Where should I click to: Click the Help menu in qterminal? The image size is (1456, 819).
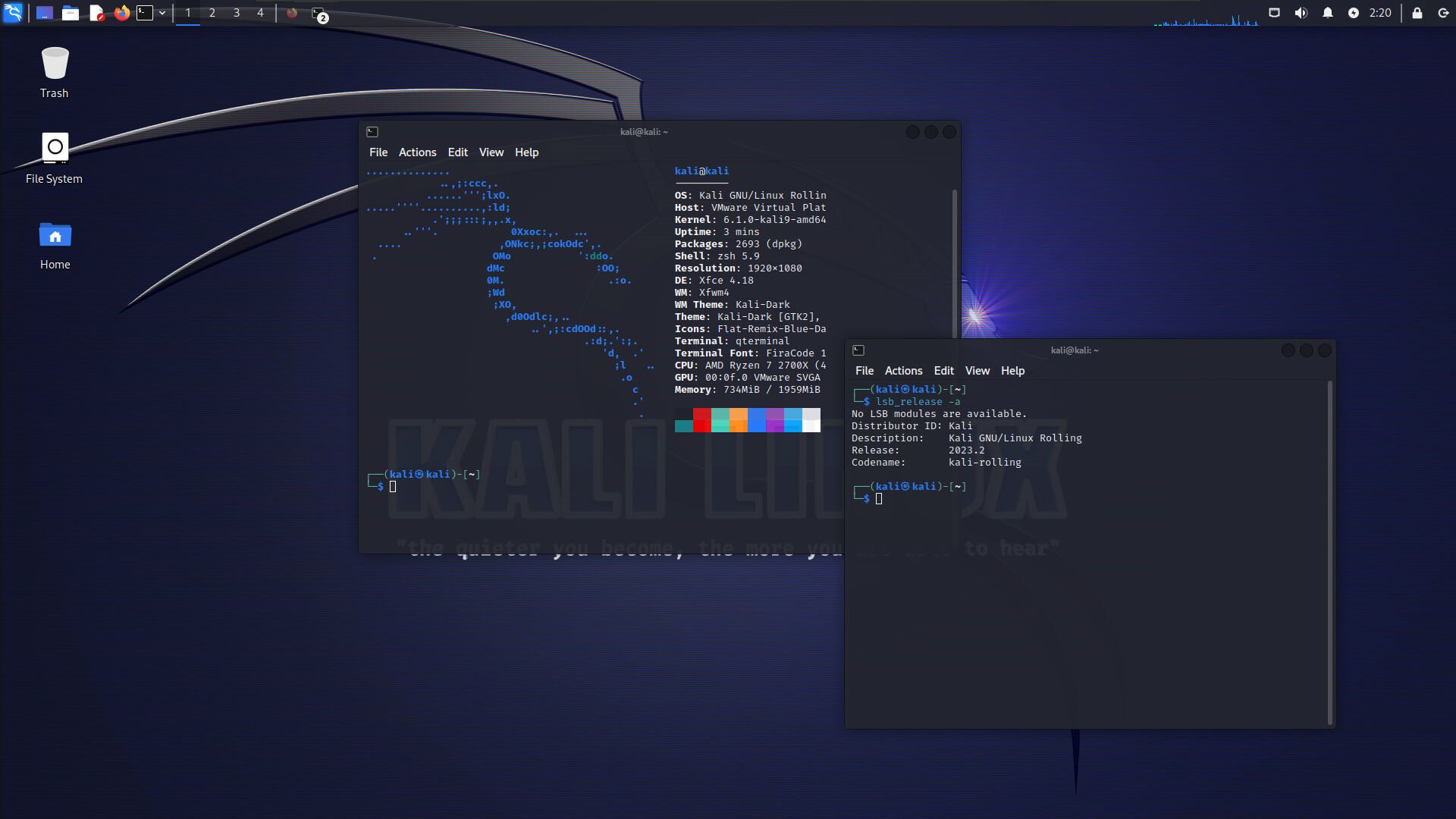(526, 151)
